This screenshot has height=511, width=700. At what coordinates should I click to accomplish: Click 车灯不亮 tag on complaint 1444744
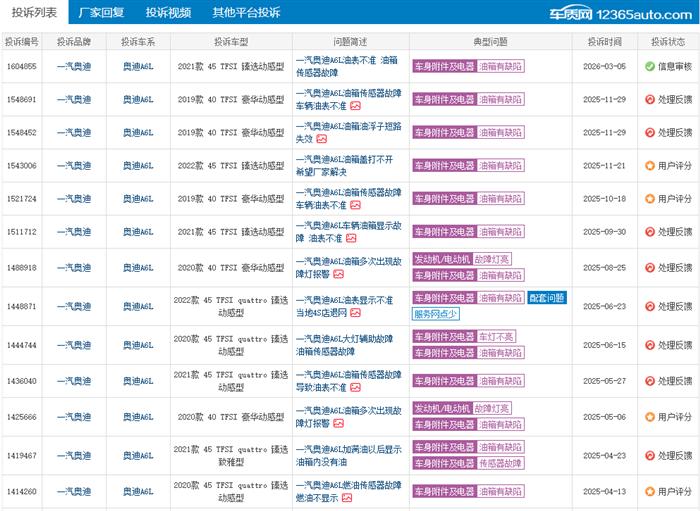498,337
